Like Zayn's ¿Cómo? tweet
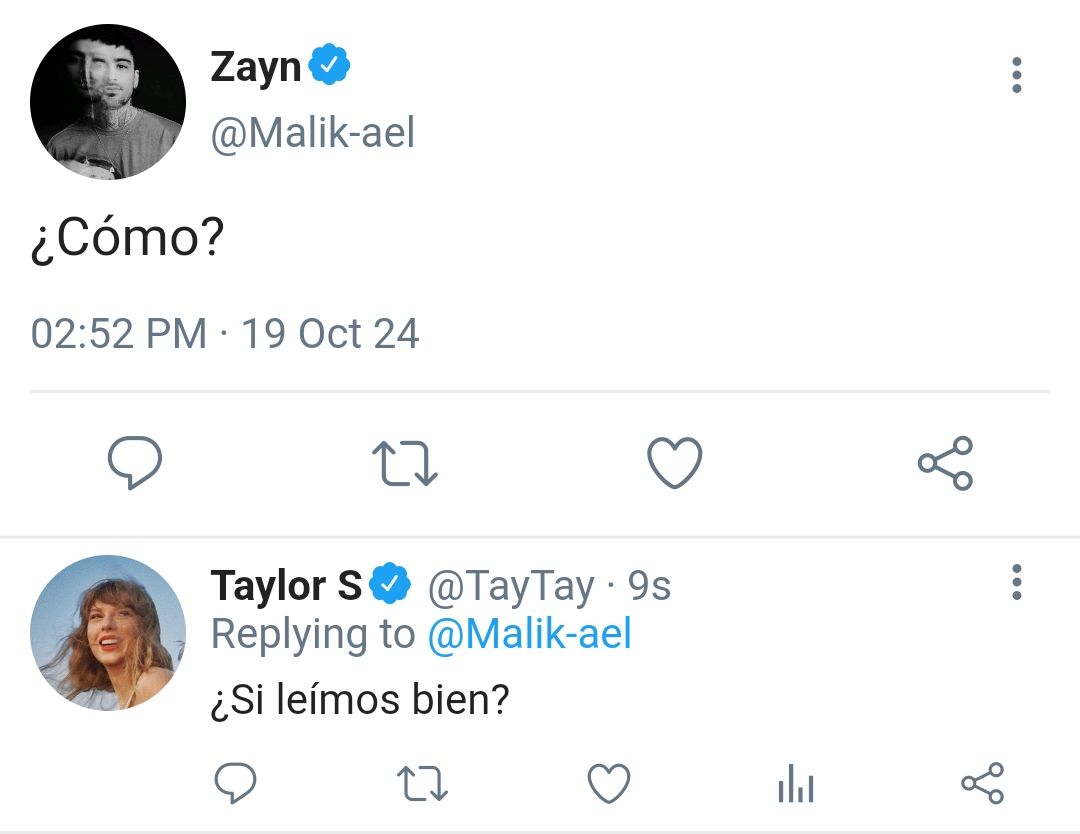The width and height of the screenshot is (1080, 834). [x=675, y=463]
